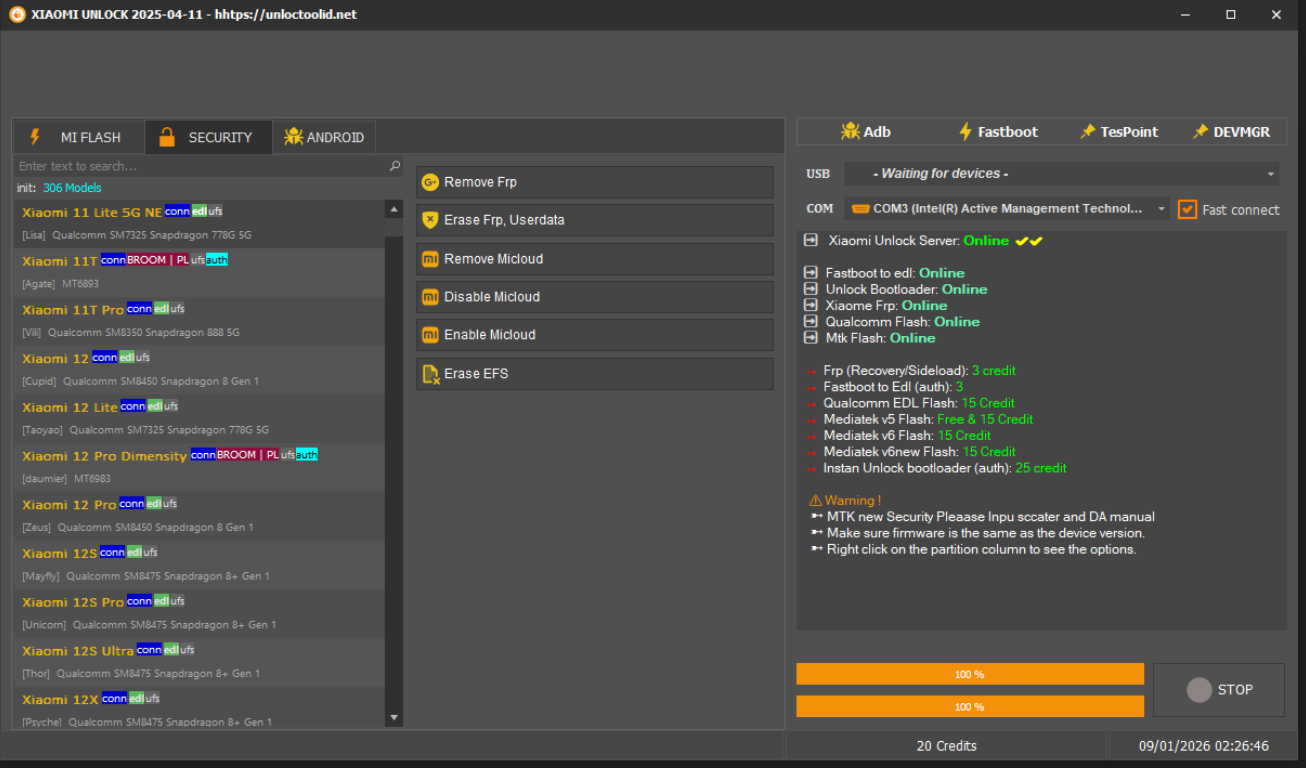
Task: Switch to the MI FLASH tab
Action: click(x=79, y=137)
